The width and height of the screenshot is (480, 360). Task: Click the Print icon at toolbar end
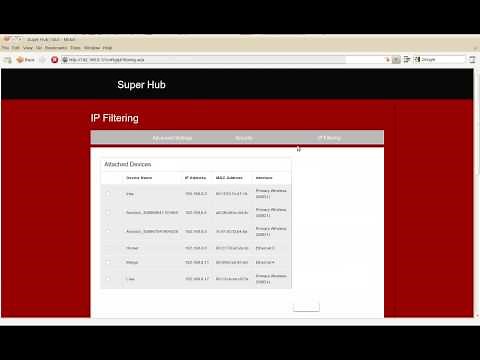pyautogui.click(x=472, y=60)
